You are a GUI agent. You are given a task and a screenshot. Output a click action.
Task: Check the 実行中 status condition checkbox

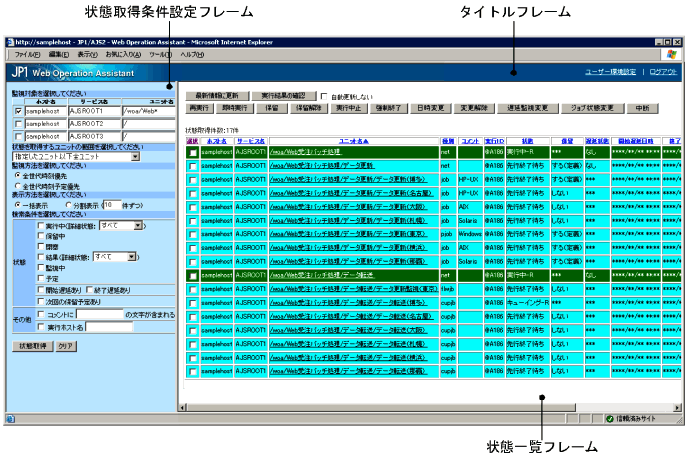pos(41,226)
